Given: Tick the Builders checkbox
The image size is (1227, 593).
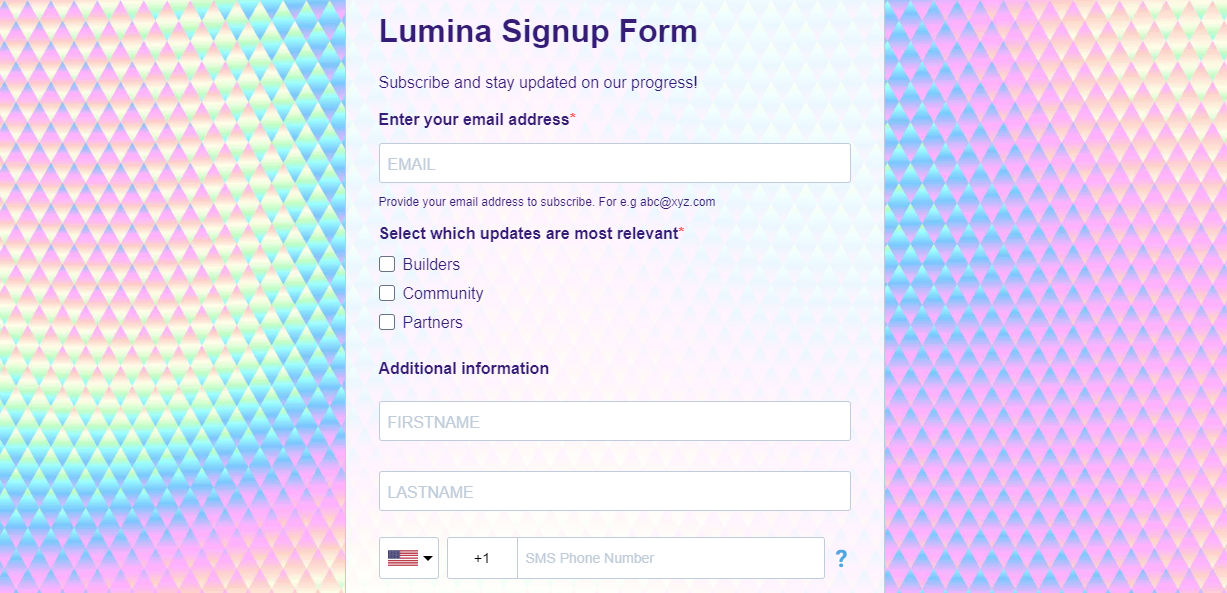Looking at the screenshot, I should coord(387,264).
